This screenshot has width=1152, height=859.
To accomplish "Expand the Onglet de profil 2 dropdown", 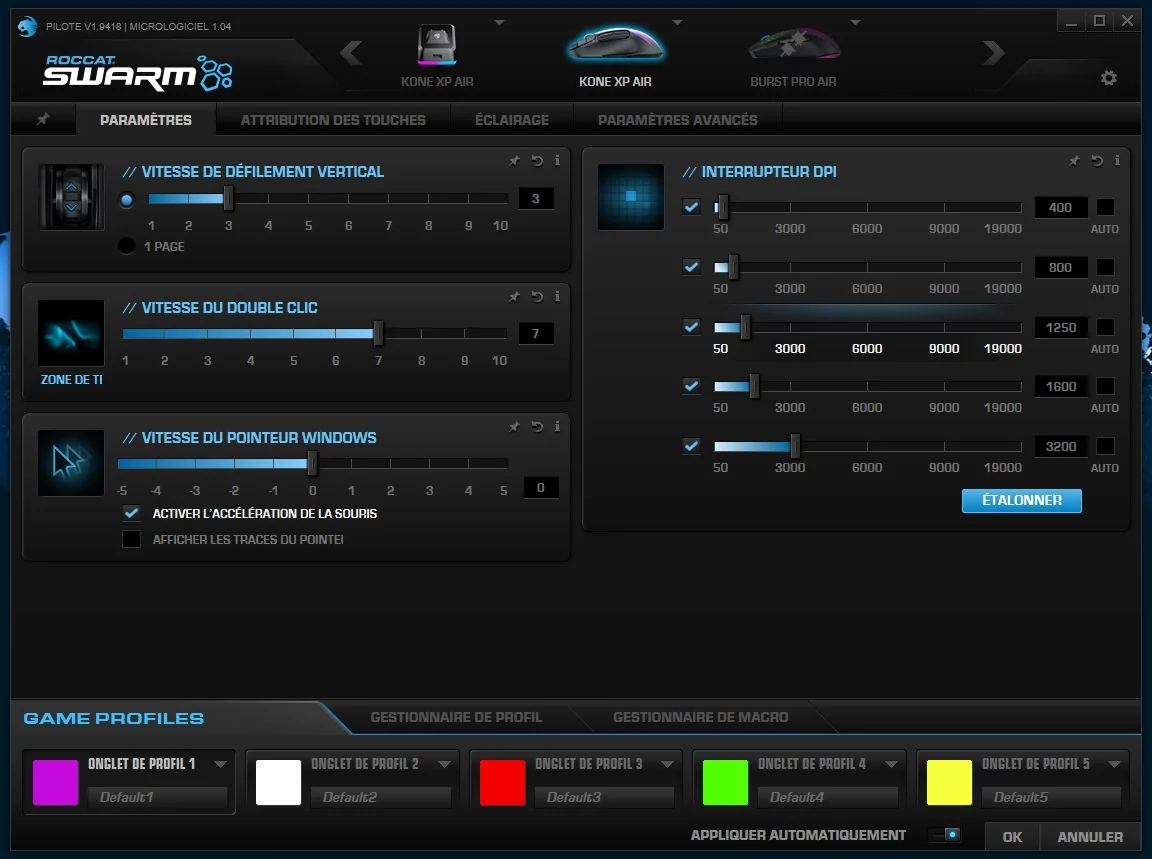I will tap(444, 764).
